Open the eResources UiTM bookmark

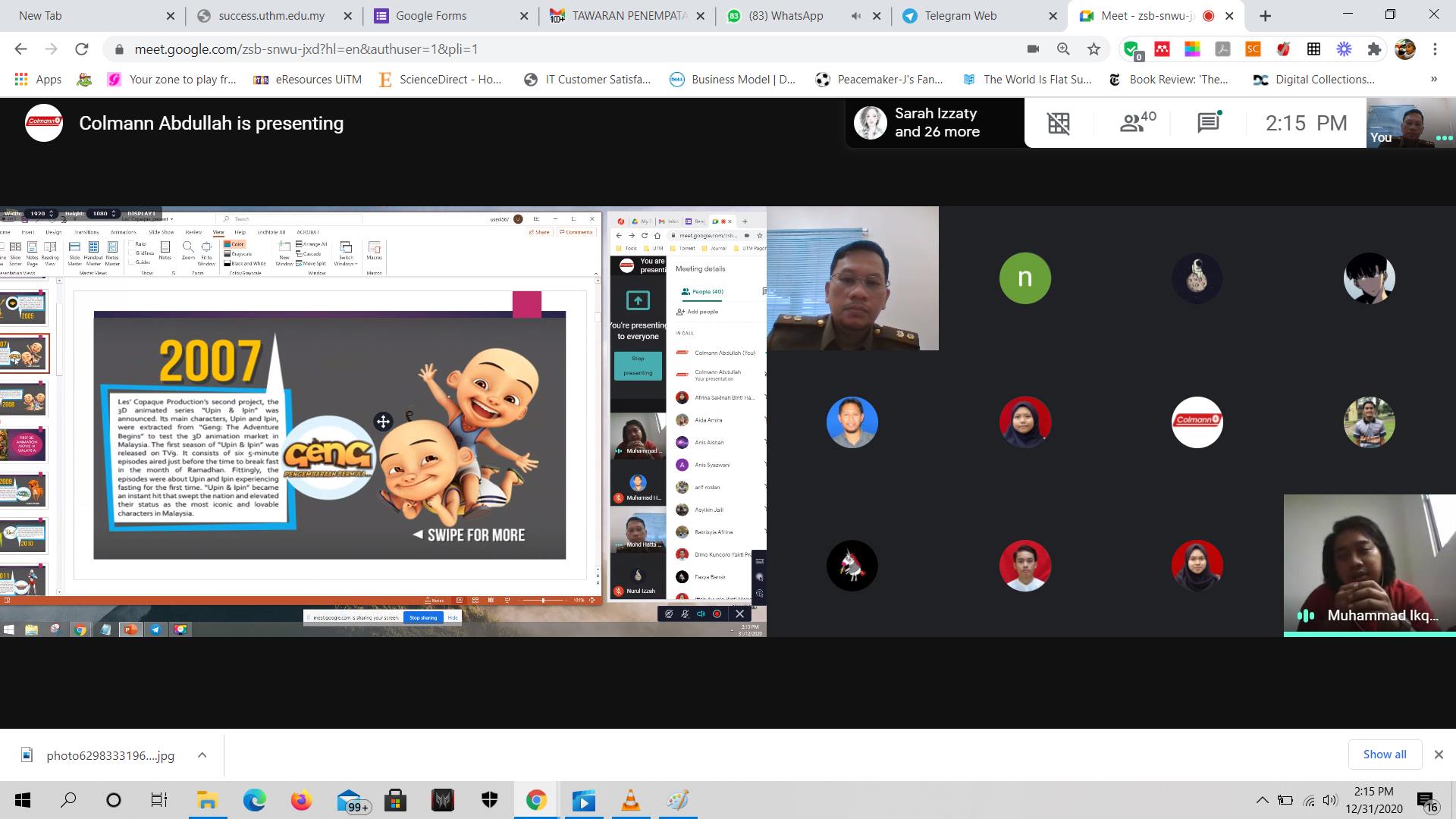point(307,80)
